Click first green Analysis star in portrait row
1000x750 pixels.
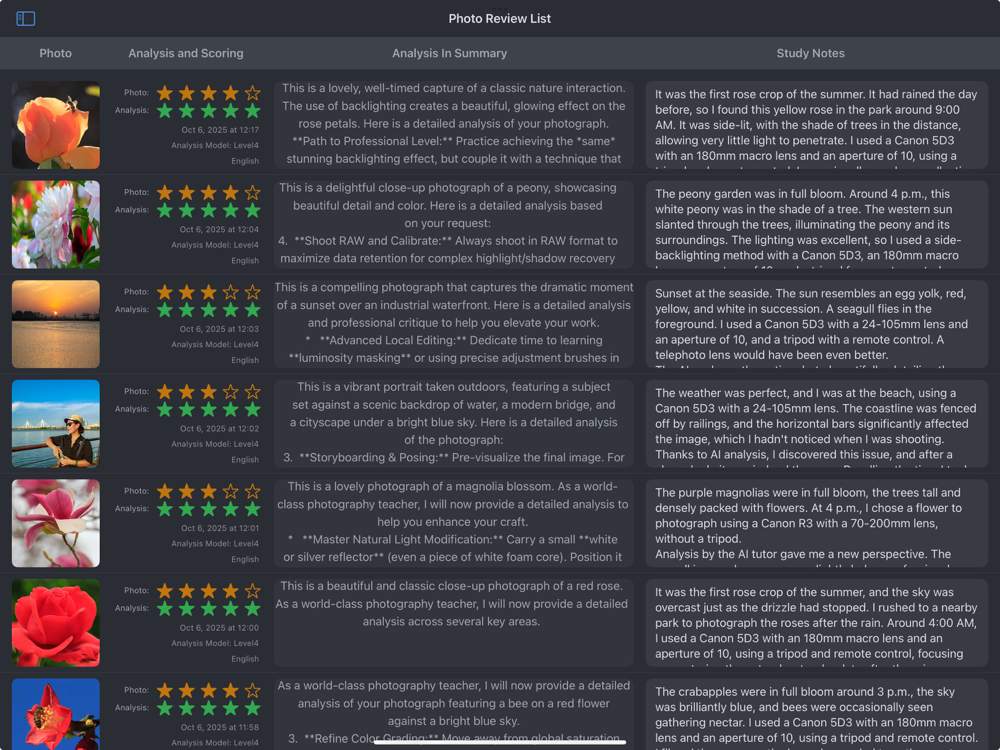click(x=165, y=409)
